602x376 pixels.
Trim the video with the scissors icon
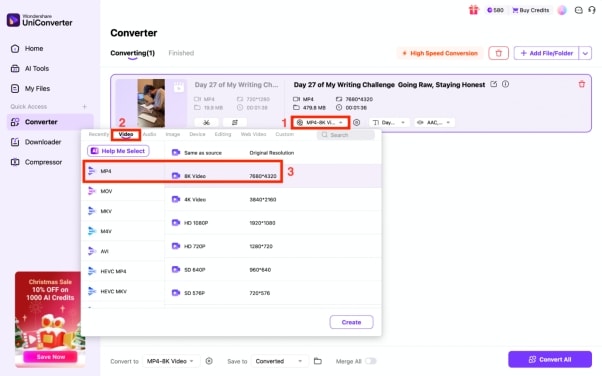[207, 123]
